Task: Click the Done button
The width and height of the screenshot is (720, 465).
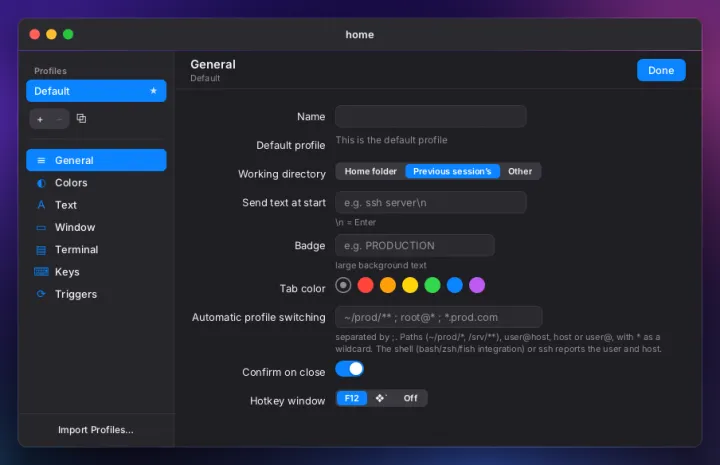Action: pos(661,70)
